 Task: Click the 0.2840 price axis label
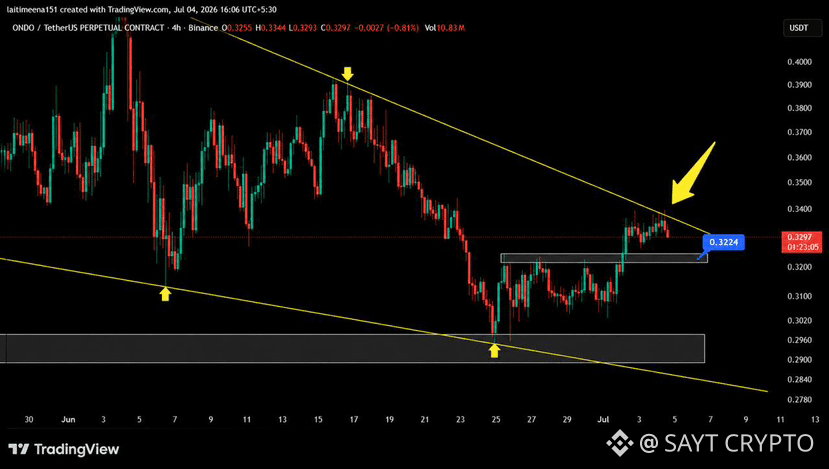point(799,380)
